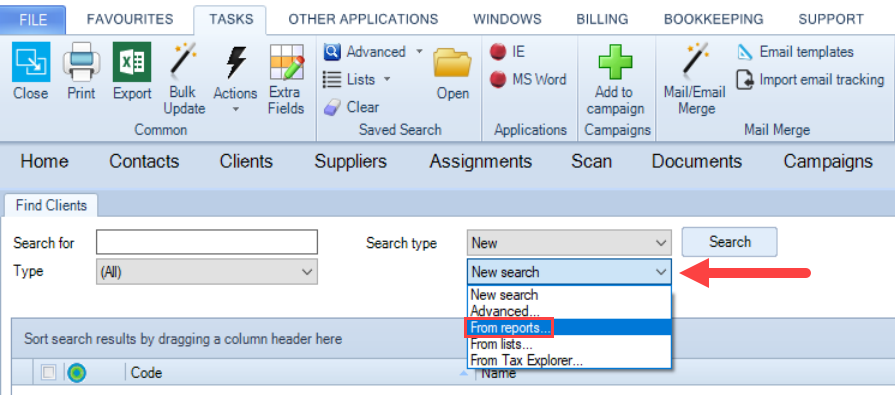Choose 'From lists...' option
This screenshot has height=395, width=895.
click(569, 344)
